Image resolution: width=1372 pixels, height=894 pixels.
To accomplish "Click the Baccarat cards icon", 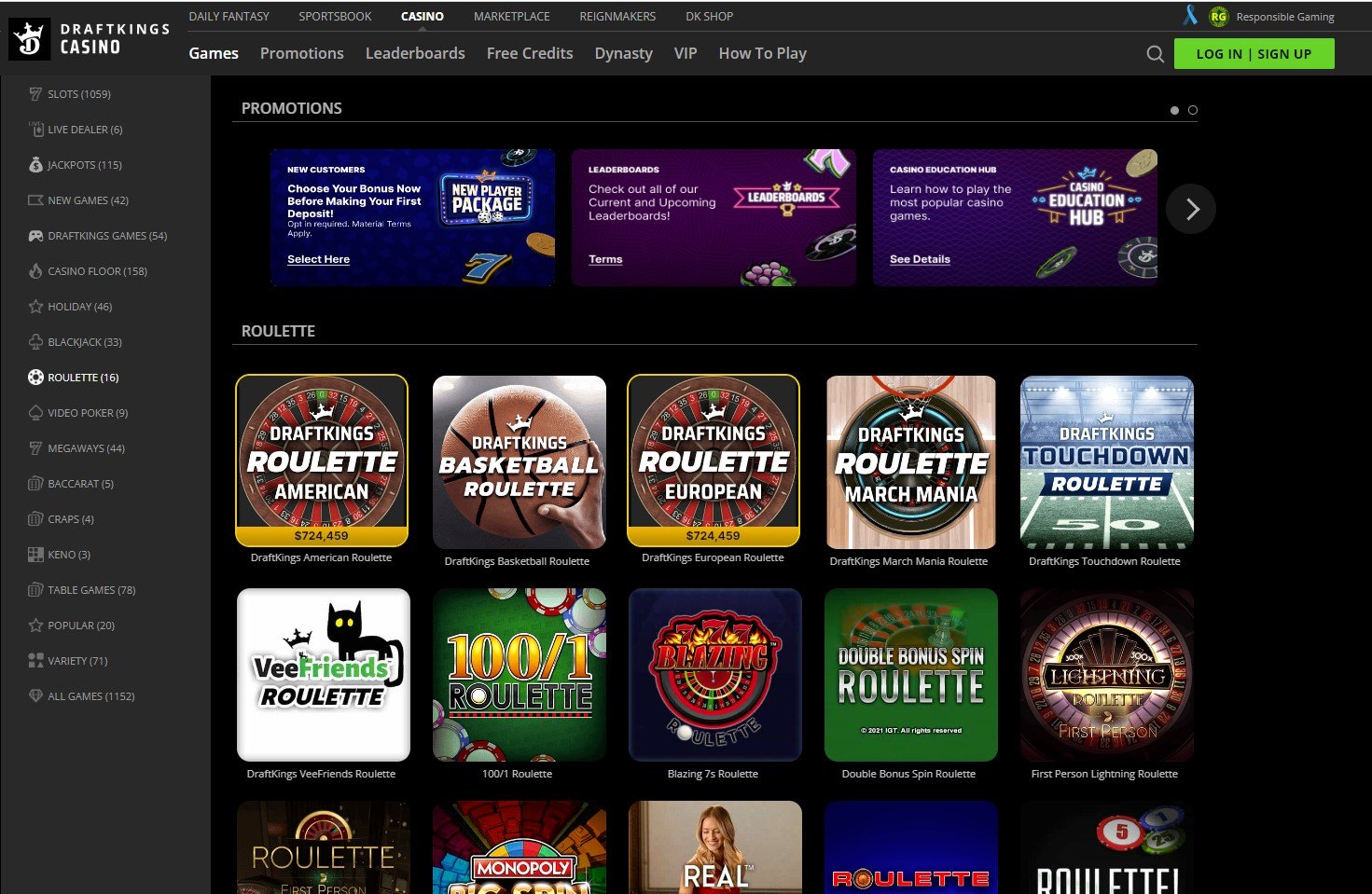I will pyautogui.click(x=35, y=484).
